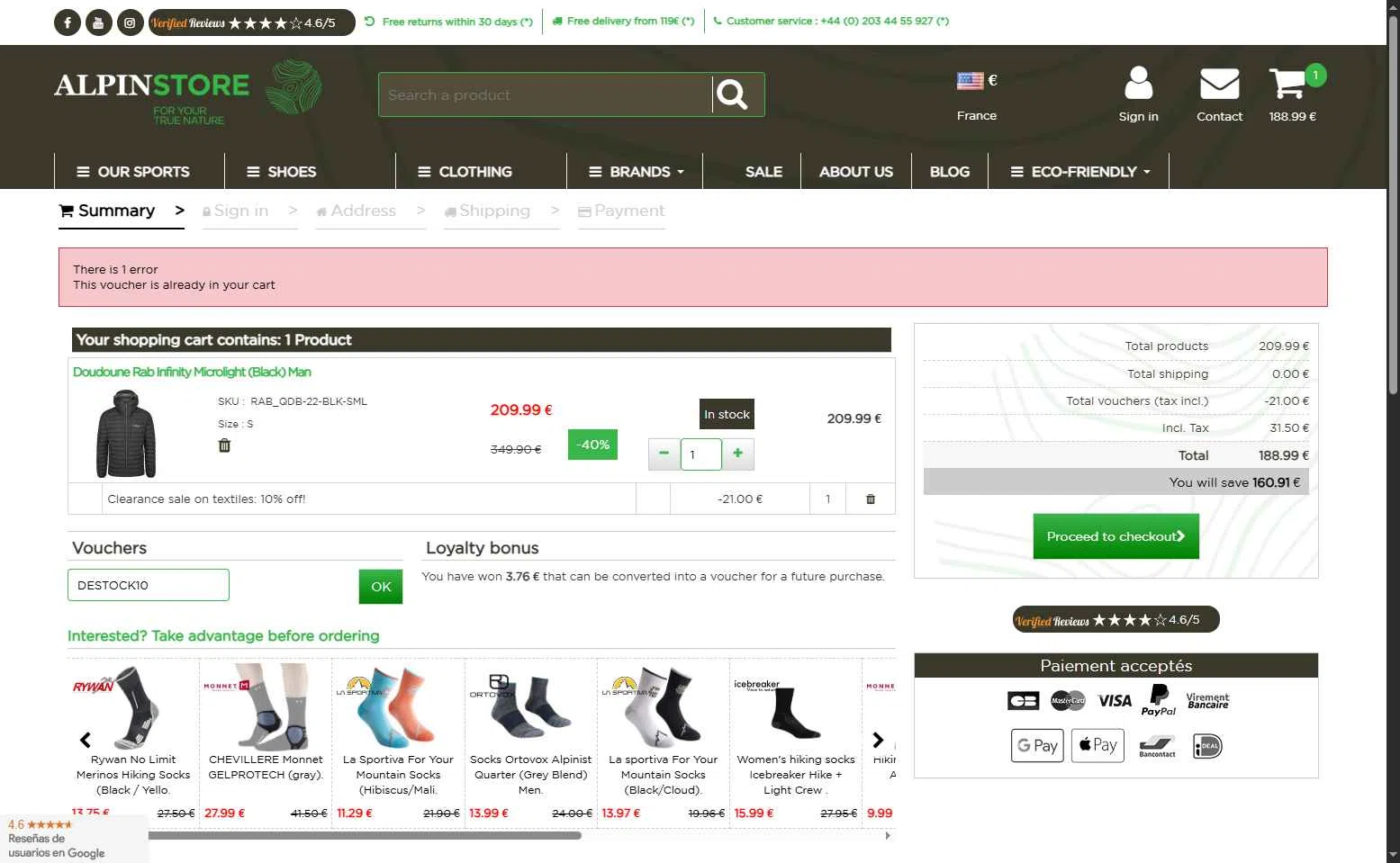Click the quantity input field
This screenshot has width=1400, height=863.
700,454
